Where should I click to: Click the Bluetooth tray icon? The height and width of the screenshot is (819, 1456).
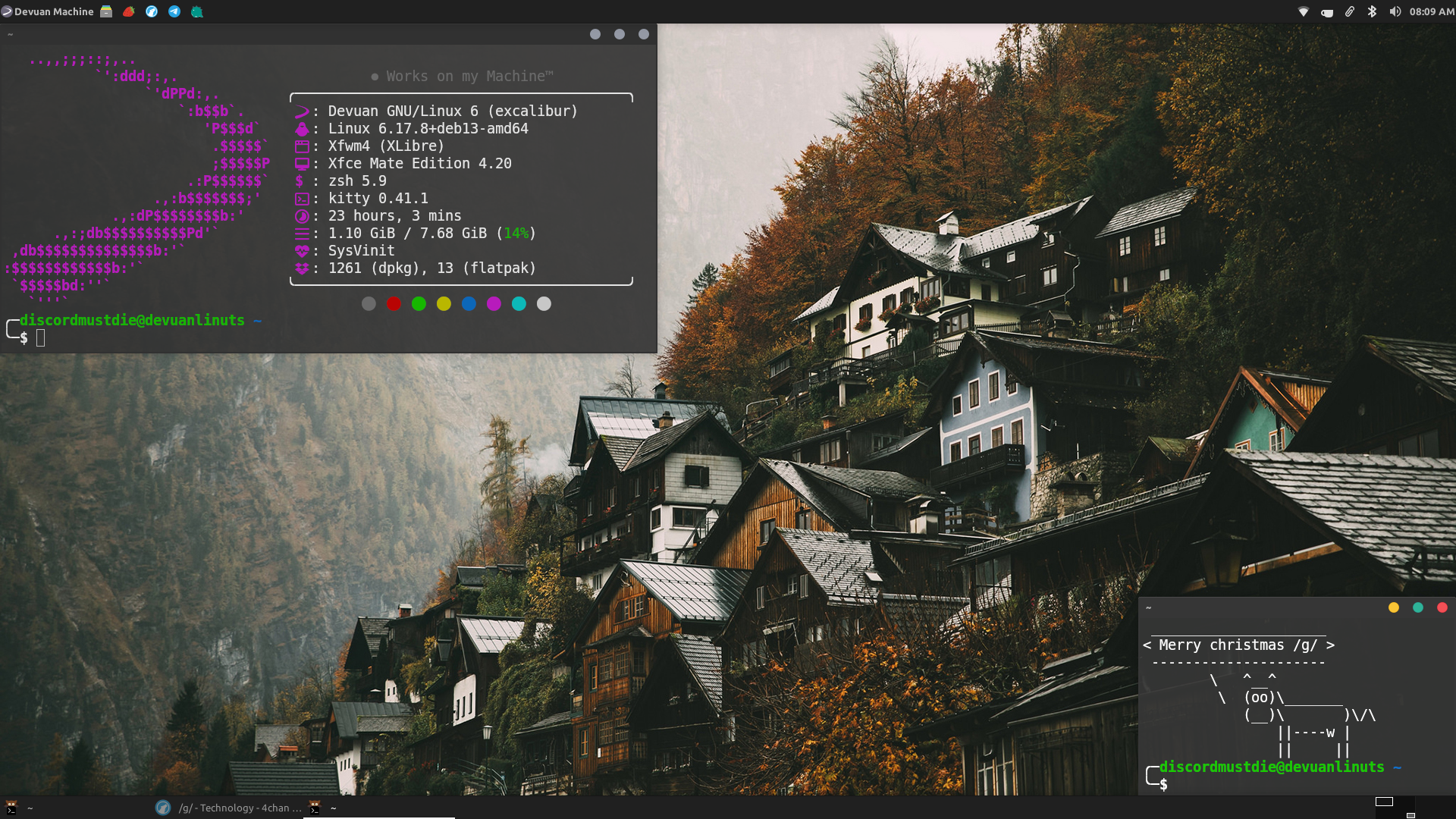click(x=1372, y=11)
